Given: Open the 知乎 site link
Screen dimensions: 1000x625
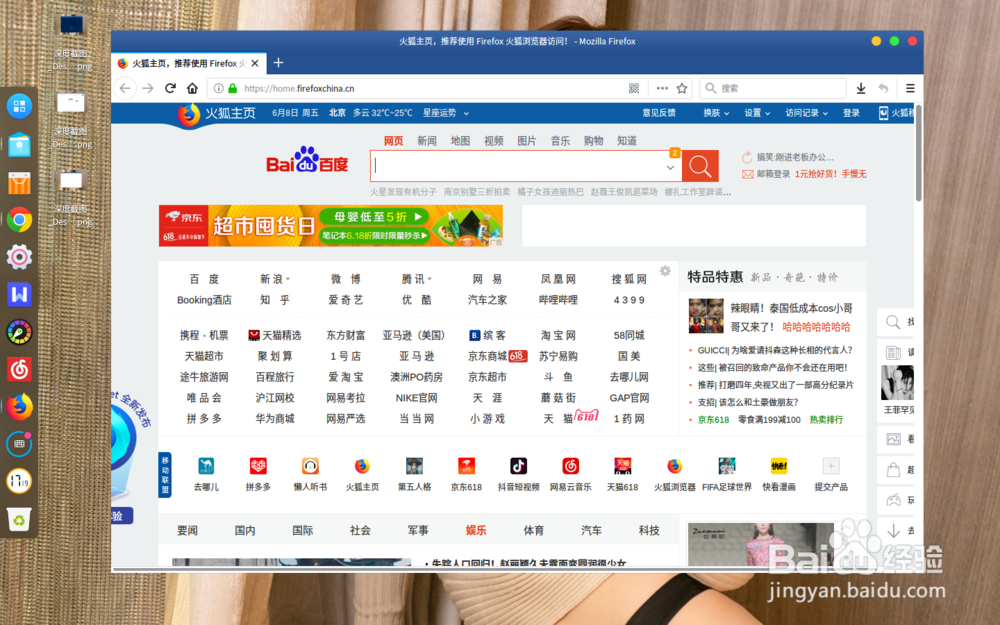Looking at the screenshot, I should (x=275, y=300).
